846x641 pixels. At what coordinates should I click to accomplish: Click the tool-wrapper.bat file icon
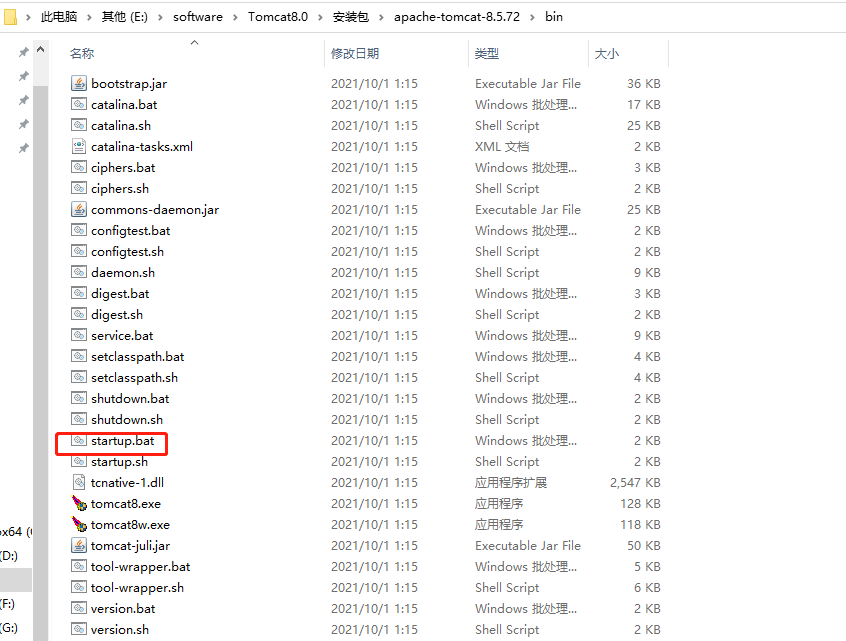[x=79, y=567]
